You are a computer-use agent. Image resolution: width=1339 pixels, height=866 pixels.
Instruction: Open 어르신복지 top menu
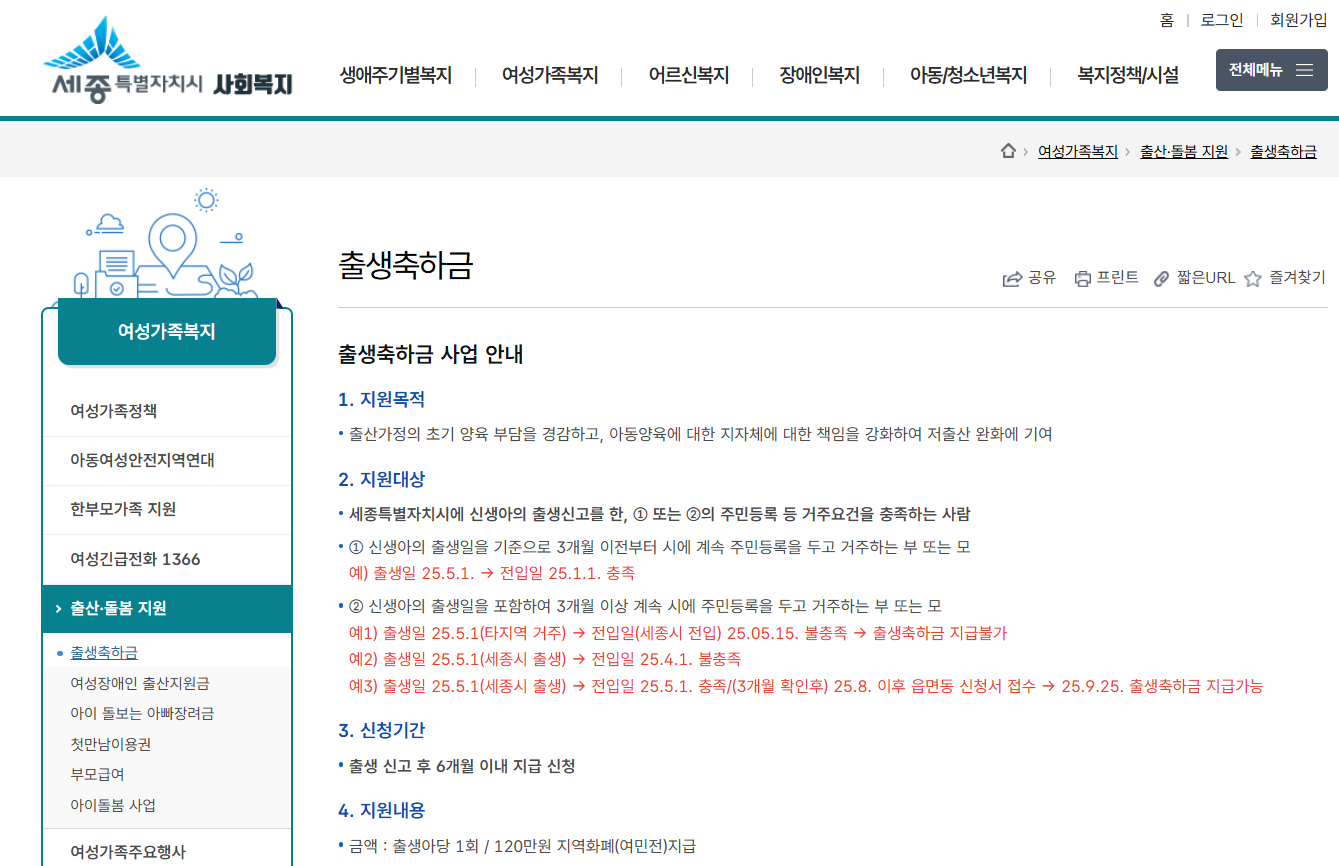[688, 75]
